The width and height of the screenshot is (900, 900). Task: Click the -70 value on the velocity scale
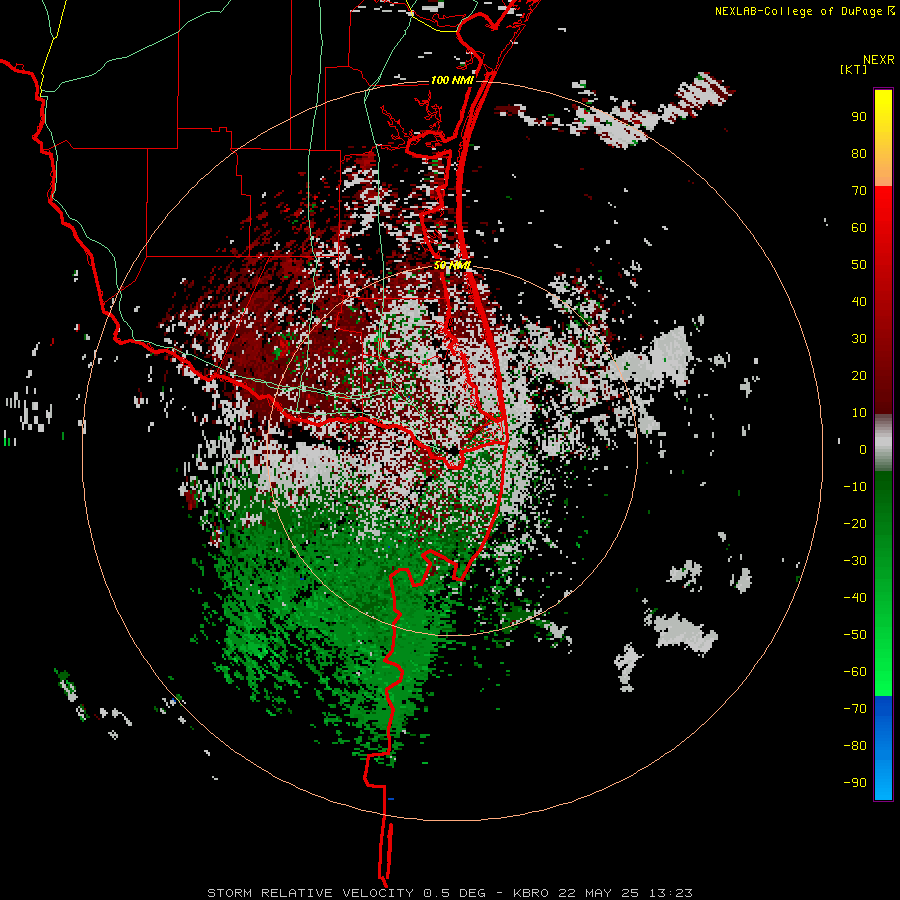(x=855, y=709)
